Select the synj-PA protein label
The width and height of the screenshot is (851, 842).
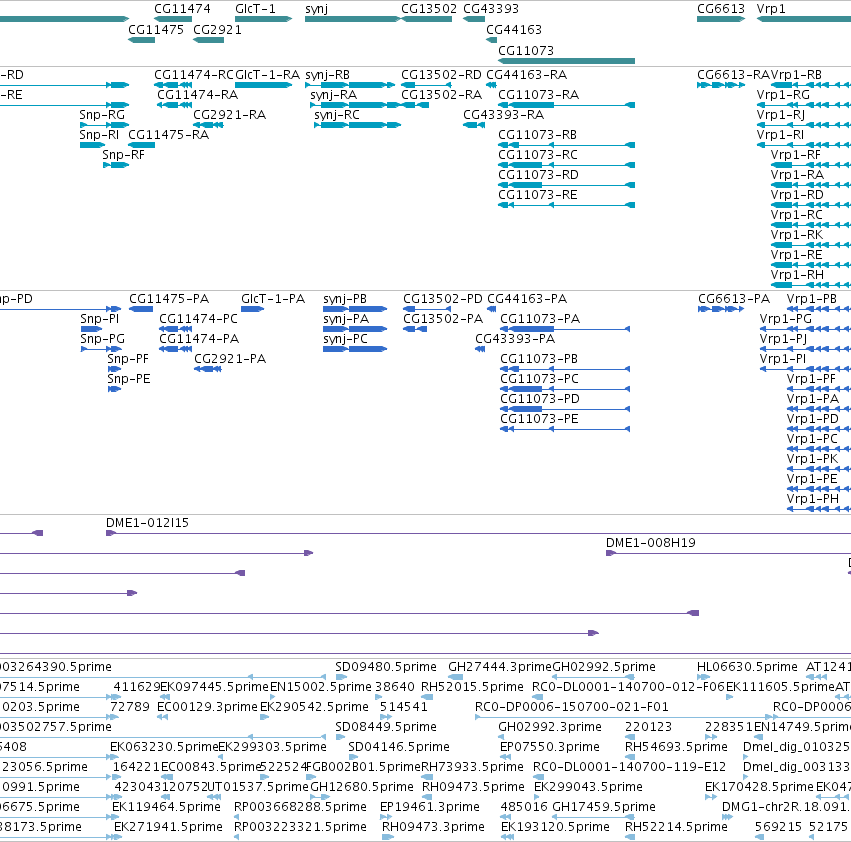346,319
